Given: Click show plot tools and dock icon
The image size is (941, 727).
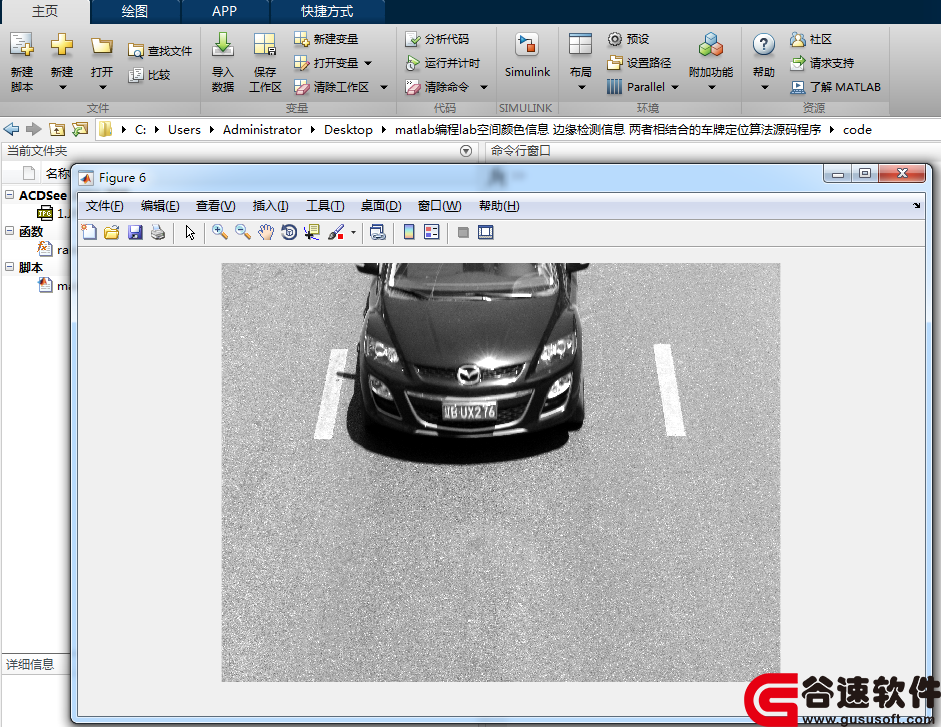Looking at the screenshot, I should pos(486,232).
